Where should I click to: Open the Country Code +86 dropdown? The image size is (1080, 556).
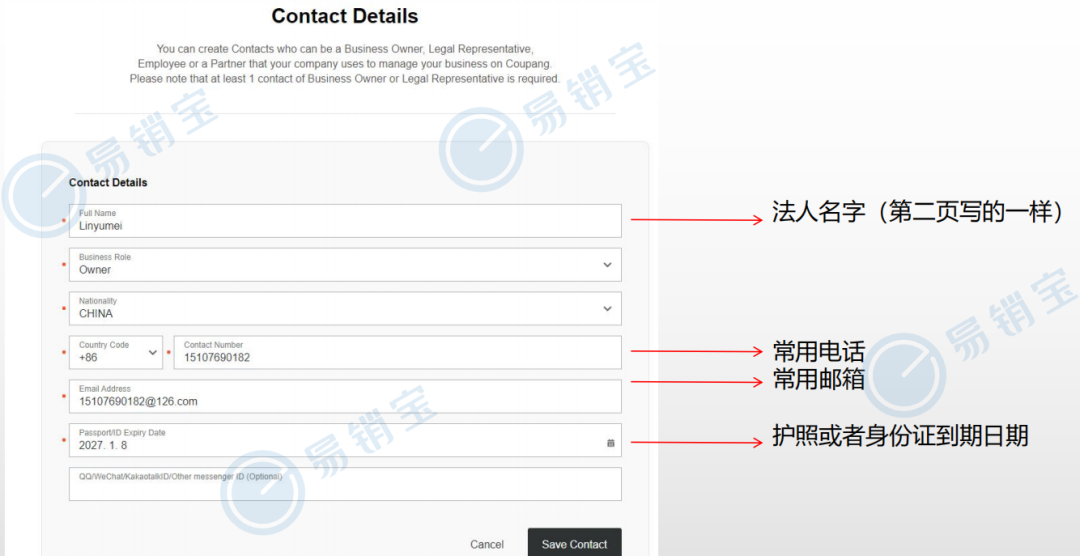click(116, 353)
